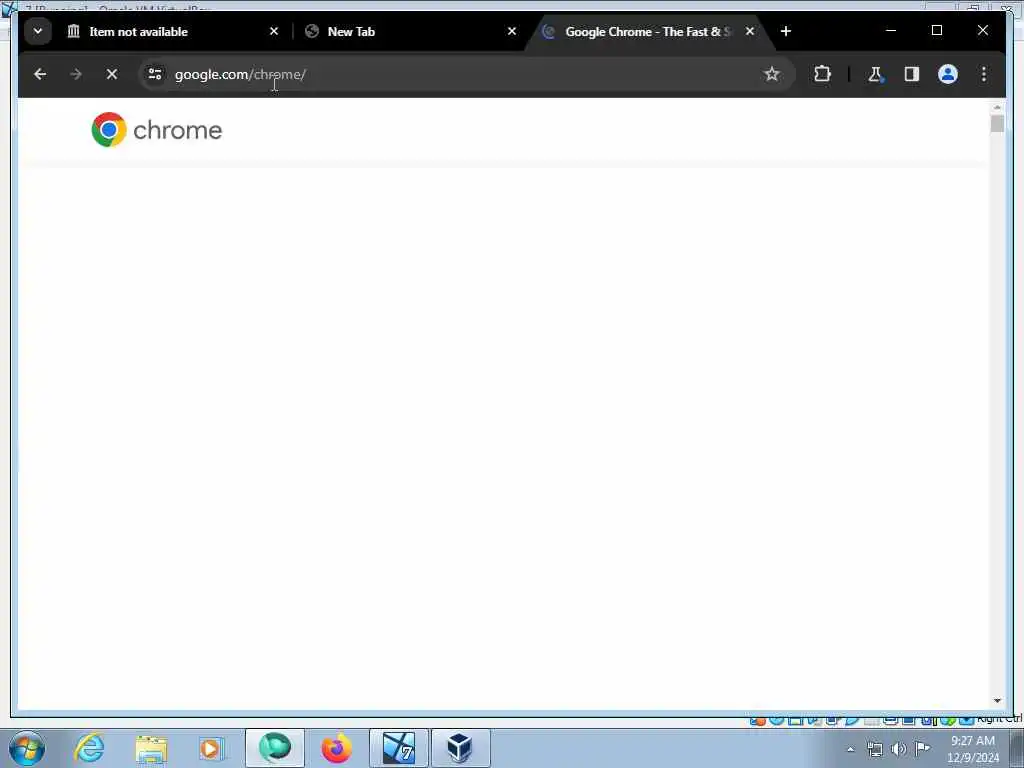The width and height of the screenshot is (1024, 768).
Task: Open the network status tray icon
Action: pos(875,750)
